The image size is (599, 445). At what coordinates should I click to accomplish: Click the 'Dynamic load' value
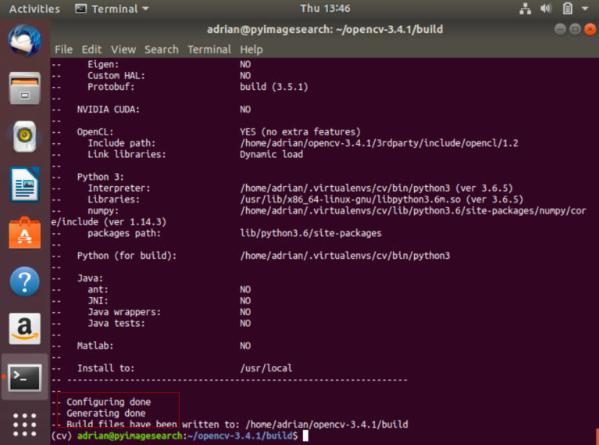point(271,155)
